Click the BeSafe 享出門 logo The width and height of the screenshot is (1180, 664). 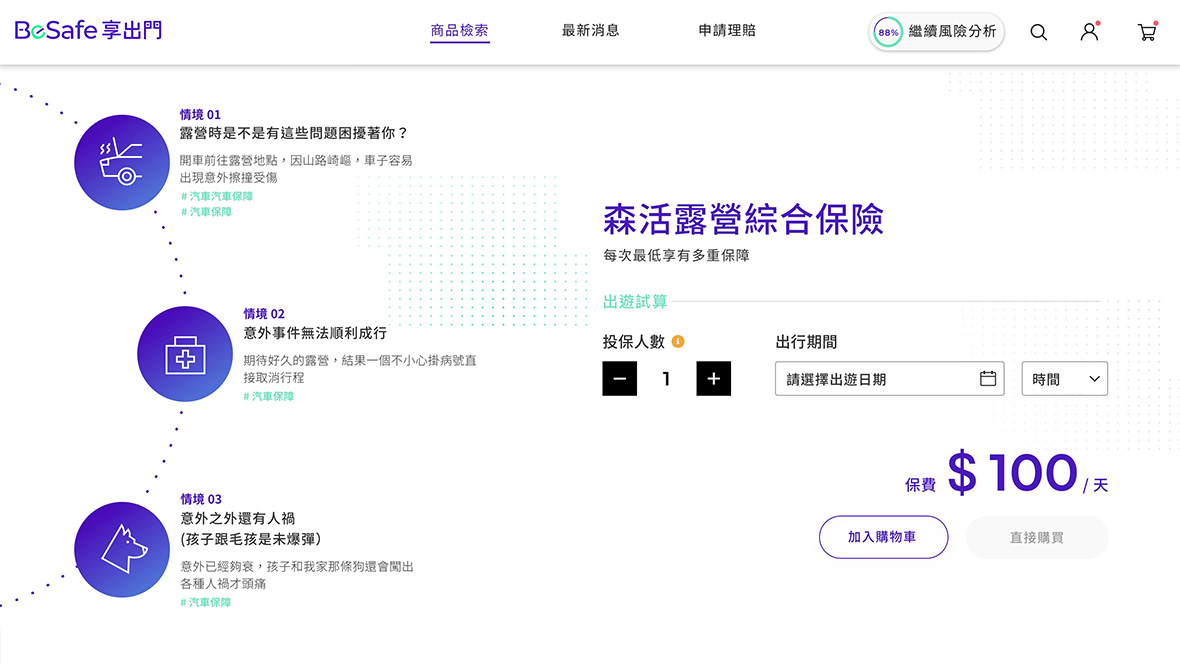point(88,31)
